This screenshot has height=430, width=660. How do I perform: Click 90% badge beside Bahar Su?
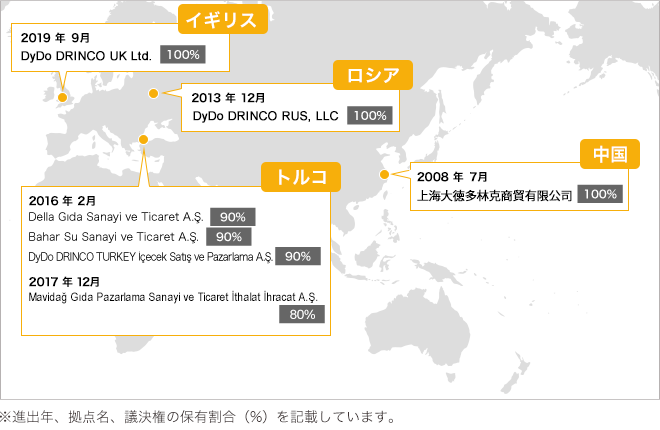click(229, 237)
